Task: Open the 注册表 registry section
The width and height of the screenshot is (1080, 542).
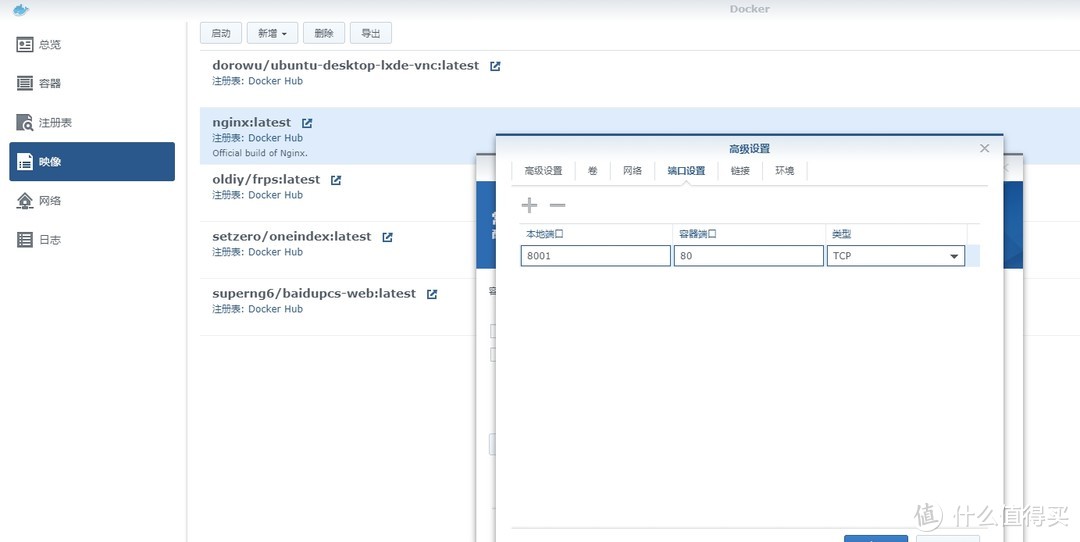Action: tap(92, 123)
